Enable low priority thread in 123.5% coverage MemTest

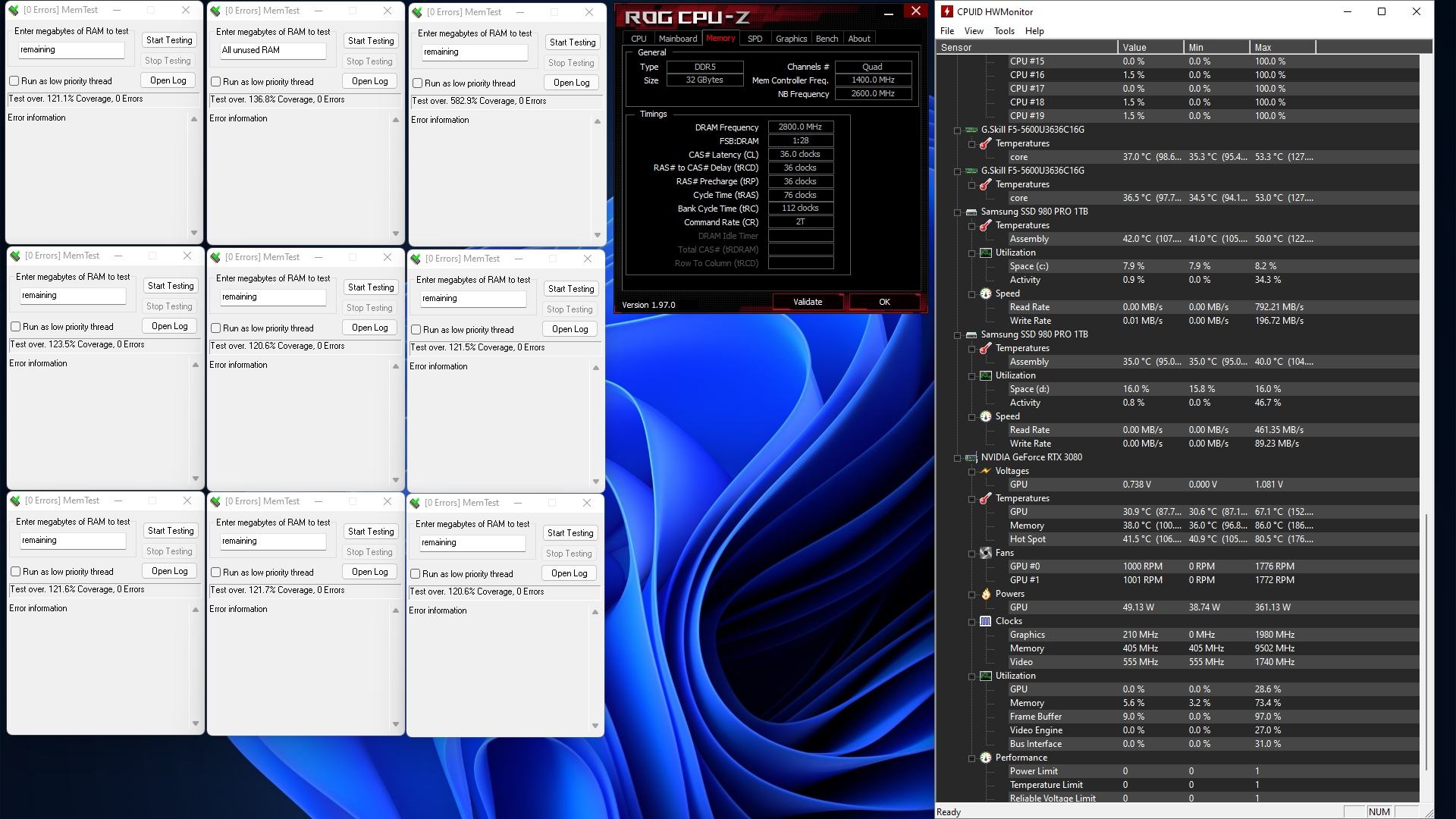16,327
